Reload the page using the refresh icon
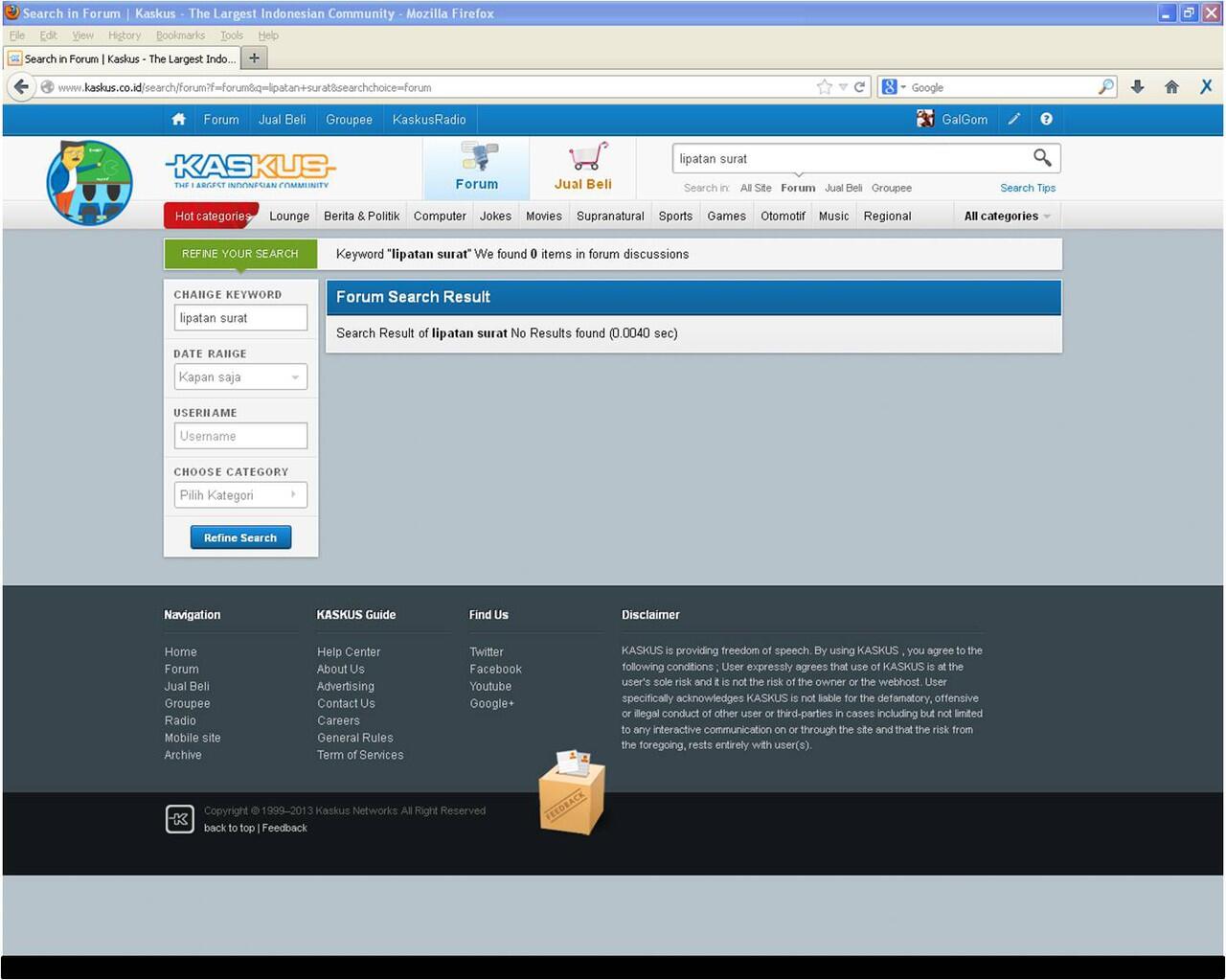1226x980 pixels. click(x=860, y=87)
